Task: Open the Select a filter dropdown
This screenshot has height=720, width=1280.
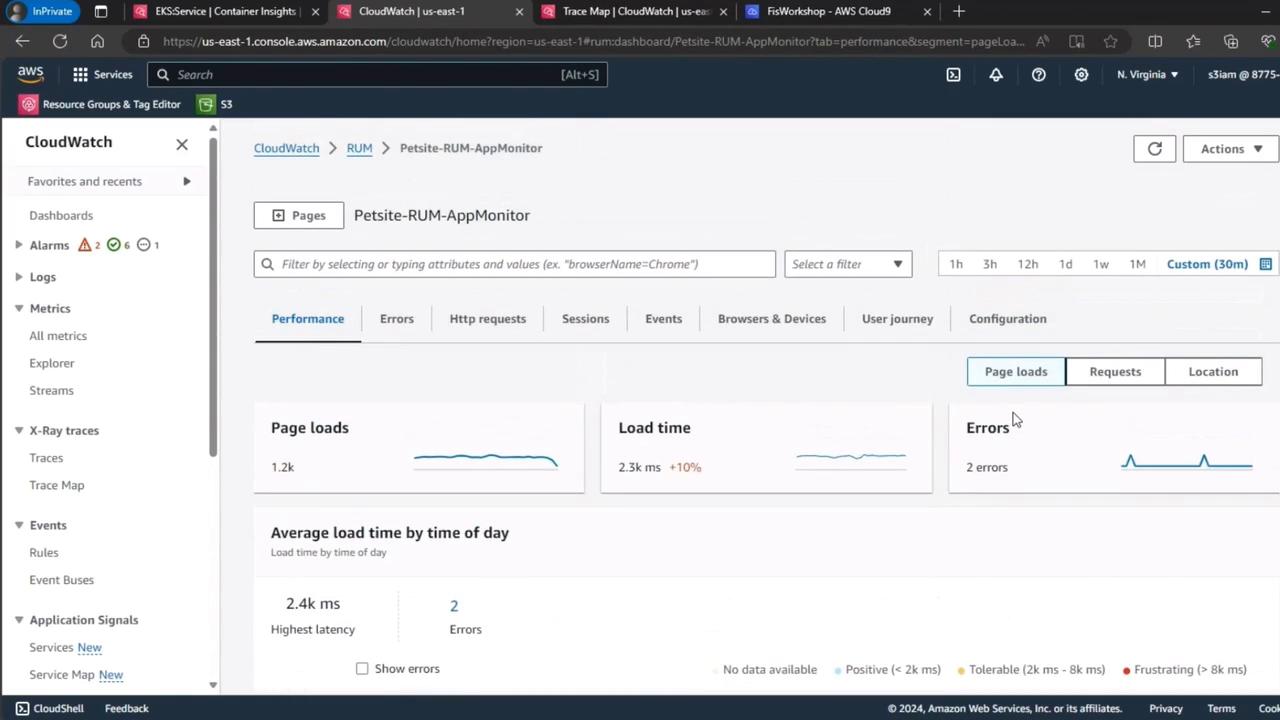Action: point(847,264)
